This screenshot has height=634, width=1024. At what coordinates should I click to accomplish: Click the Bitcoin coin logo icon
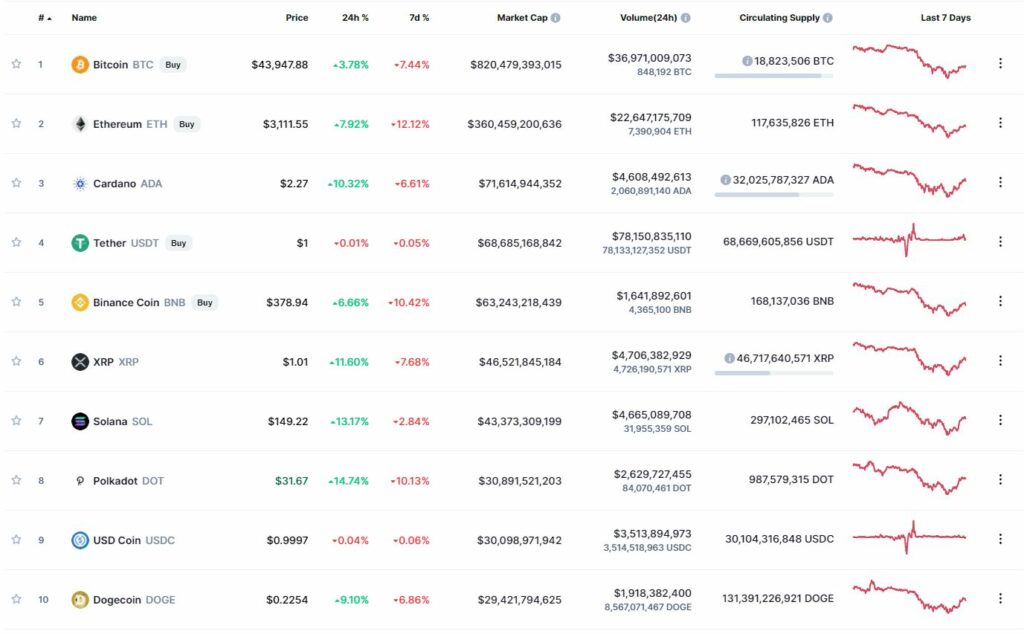coord(80,65)
